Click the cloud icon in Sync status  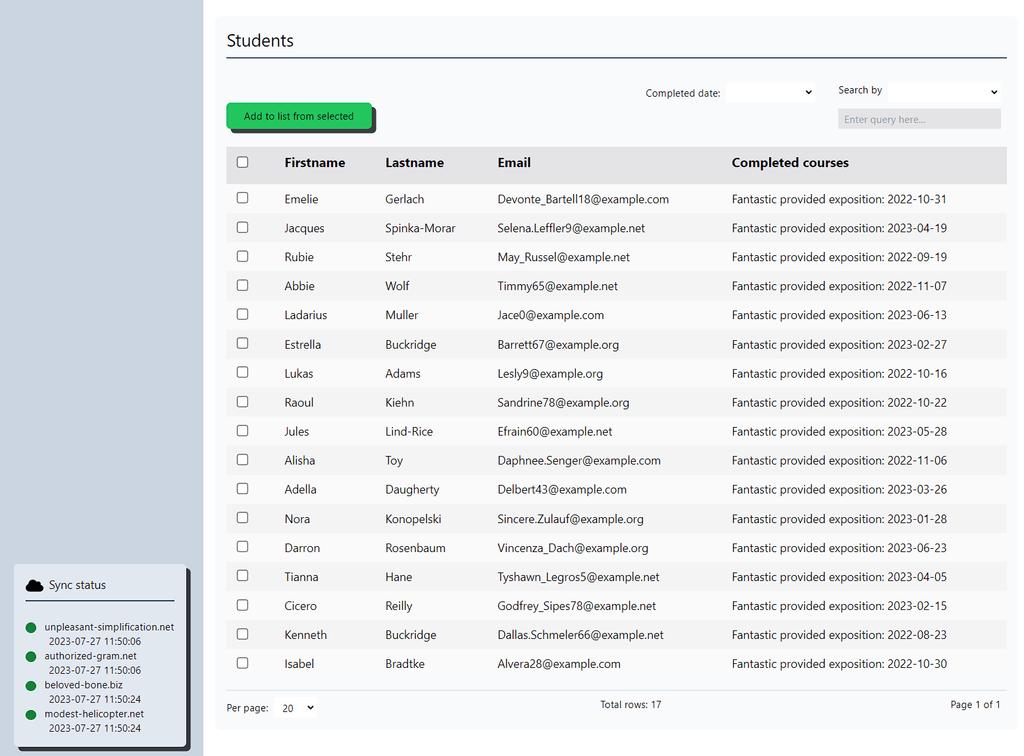pos(34,585)
